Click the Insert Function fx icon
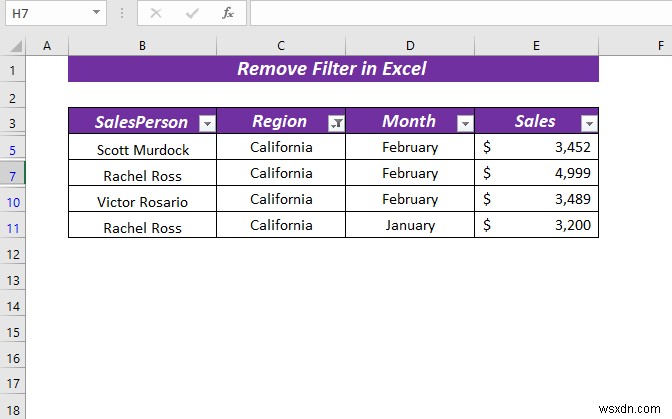This screenshot has width=672, height=419. [228, 13]
